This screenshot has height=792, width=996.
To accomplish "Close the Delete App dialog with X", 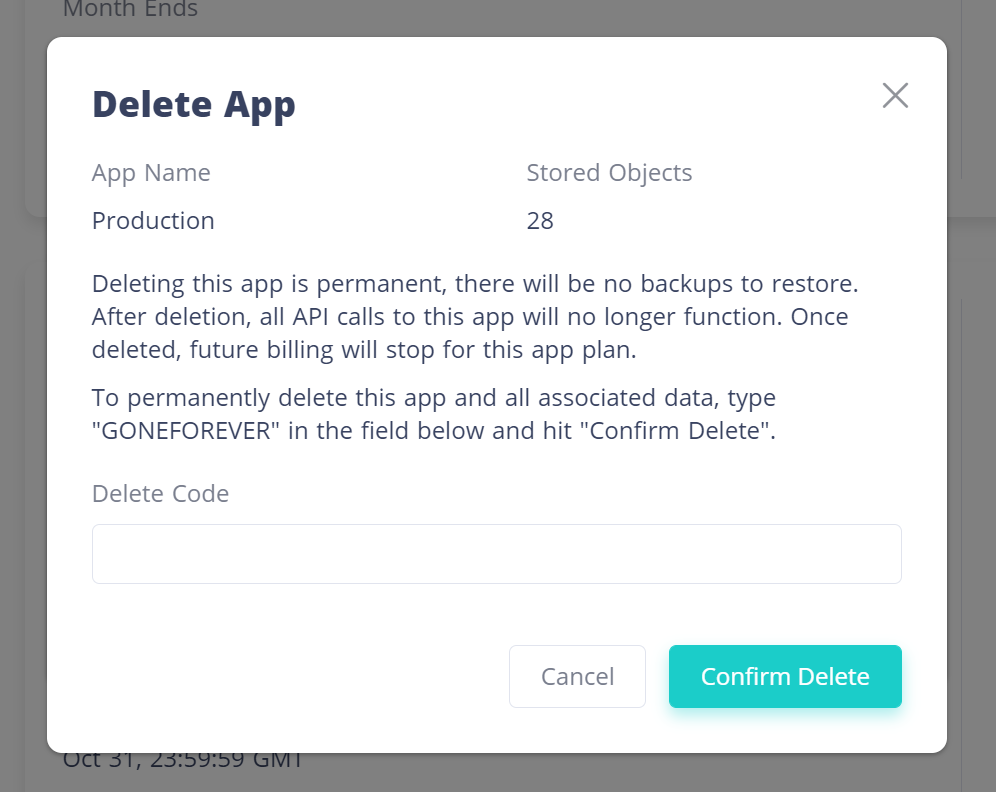I will [895, 96].
